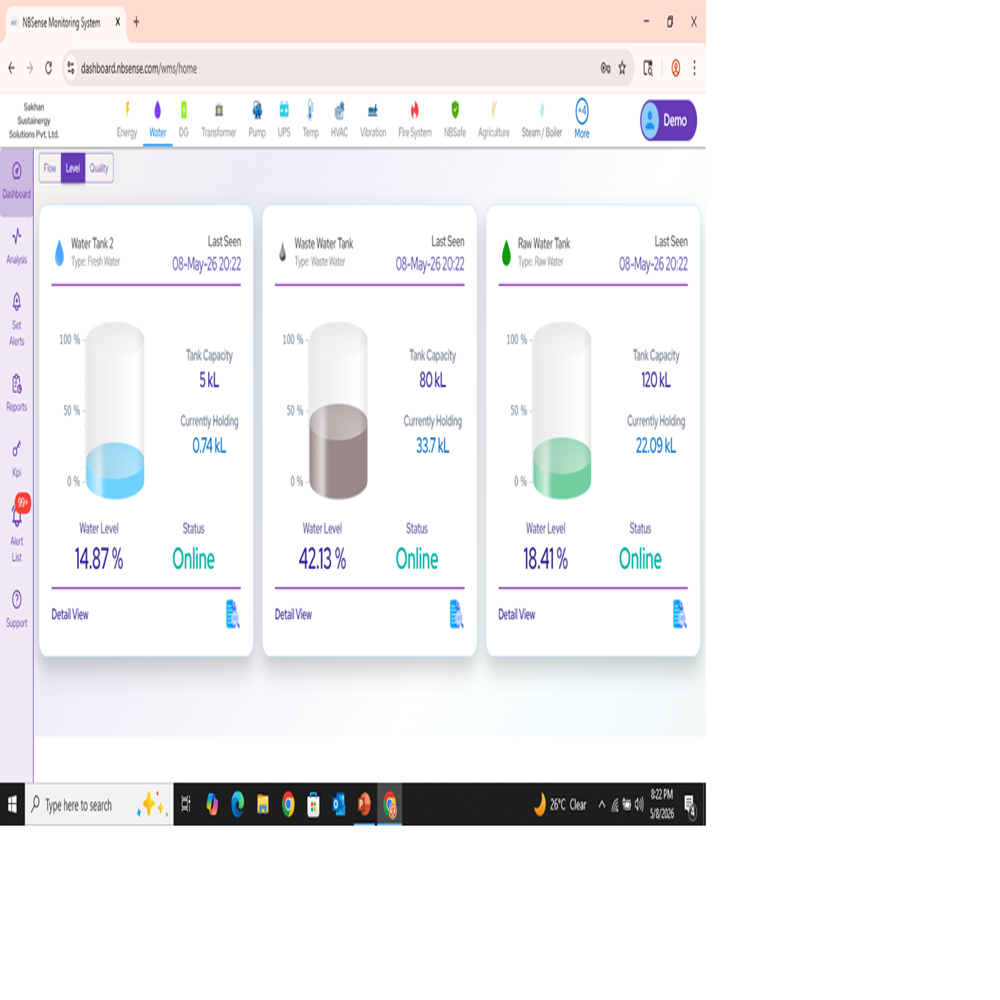Click the Water Tank 2 level cylinder
Viewport: 1000px width, 1000px height.
115,410
